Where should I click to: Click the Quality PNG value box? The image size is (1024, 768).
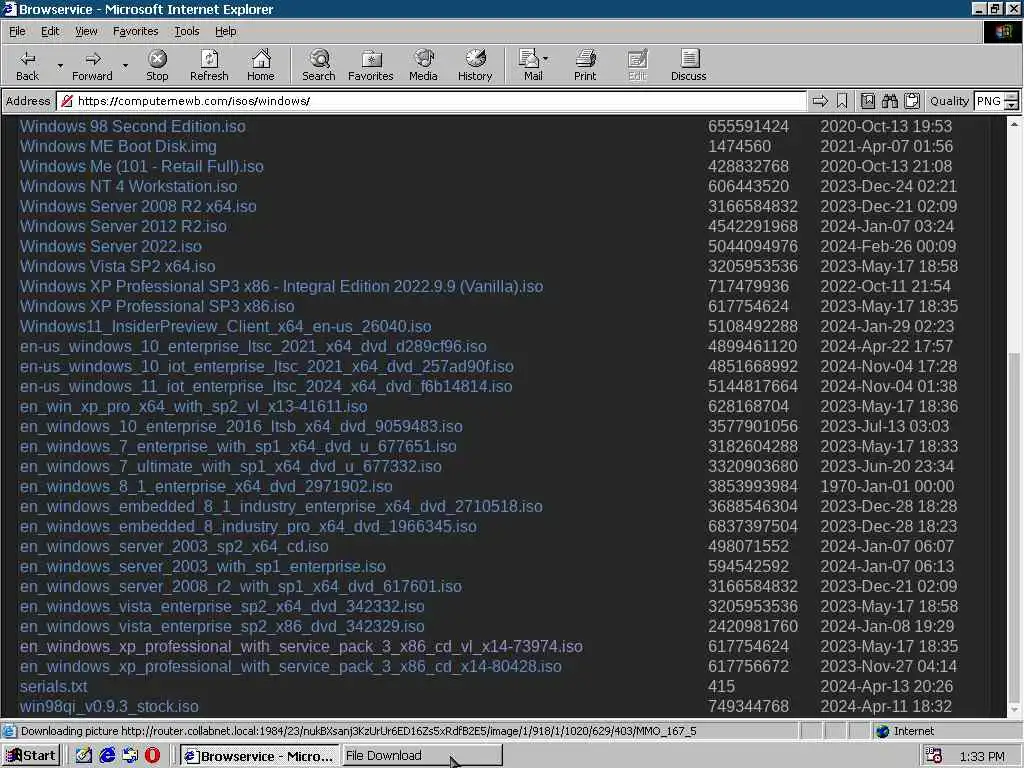988,101
